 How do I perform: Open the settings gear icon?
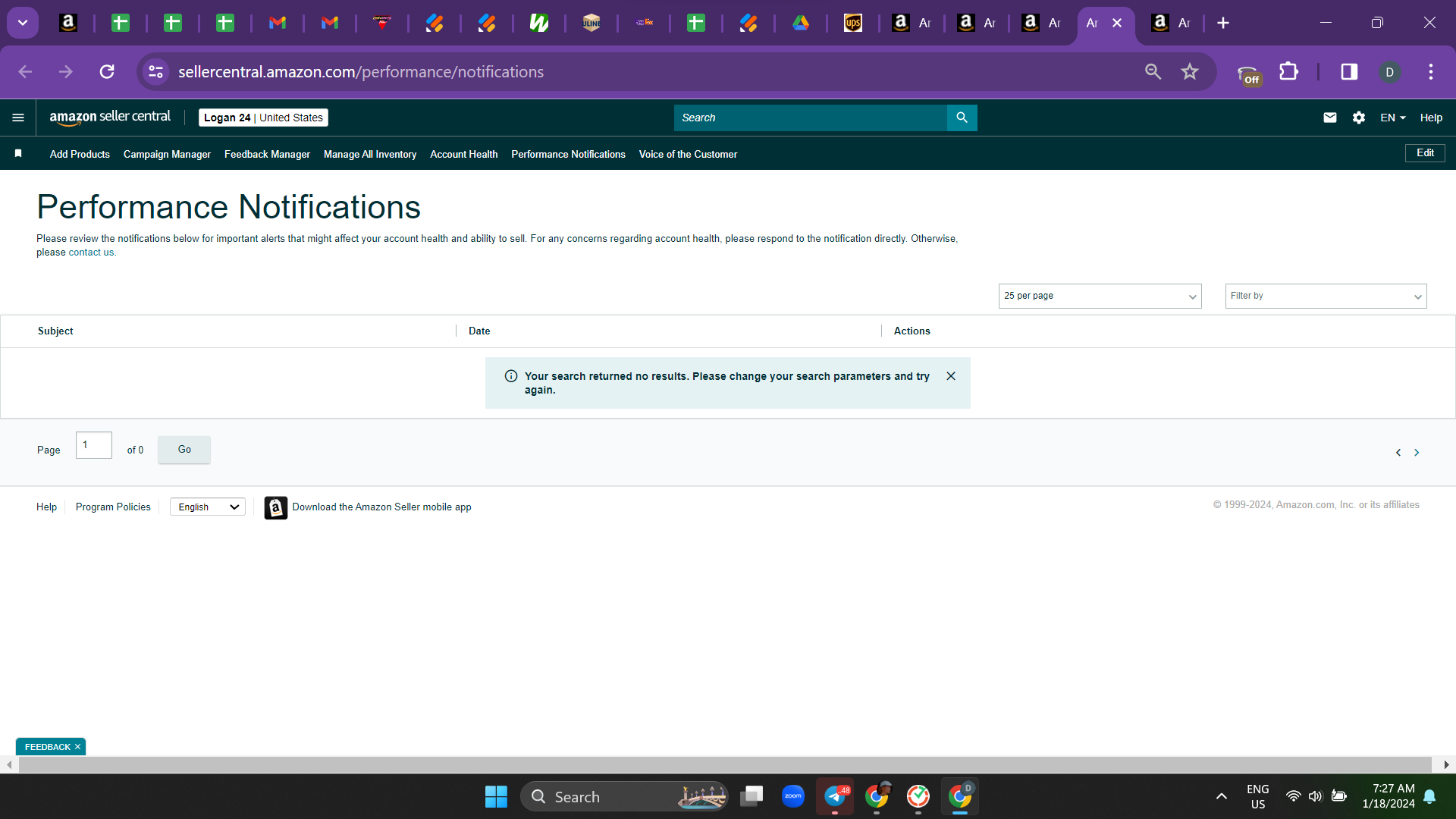pyautogui.click(x=1358, y=118)
